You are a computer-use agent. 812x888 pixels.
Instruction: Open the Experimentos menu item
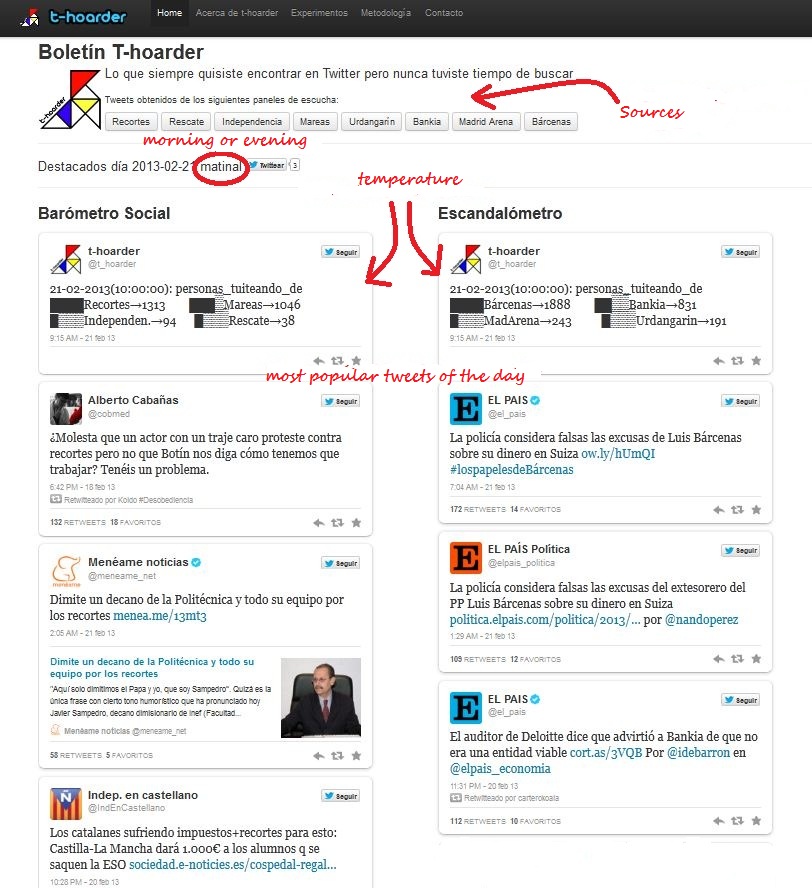tap(319, 13)
